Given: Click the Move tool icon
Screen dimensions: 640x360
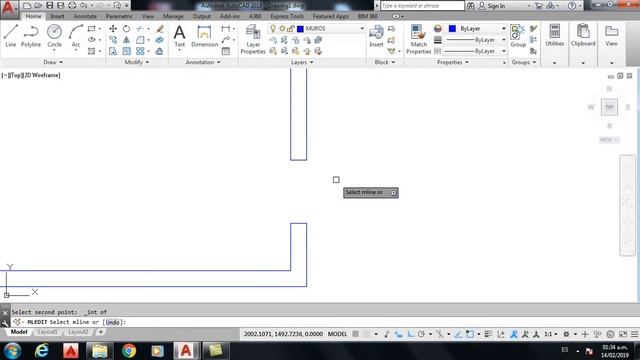Looking at the screenshot, I should 113,29.
